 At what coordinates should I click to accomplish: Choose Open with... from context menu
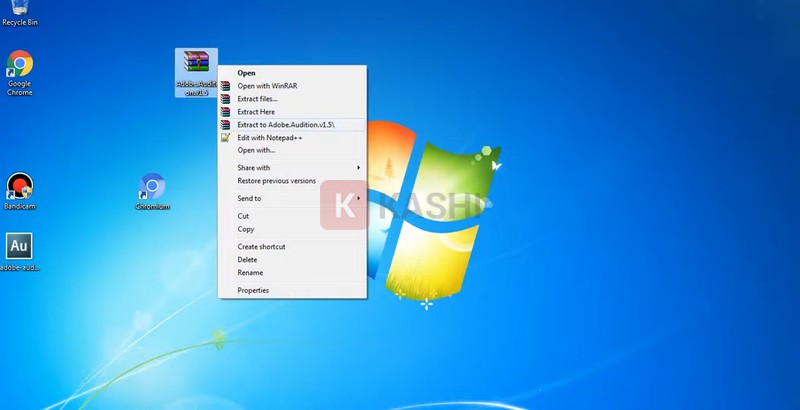click(256, 150)
